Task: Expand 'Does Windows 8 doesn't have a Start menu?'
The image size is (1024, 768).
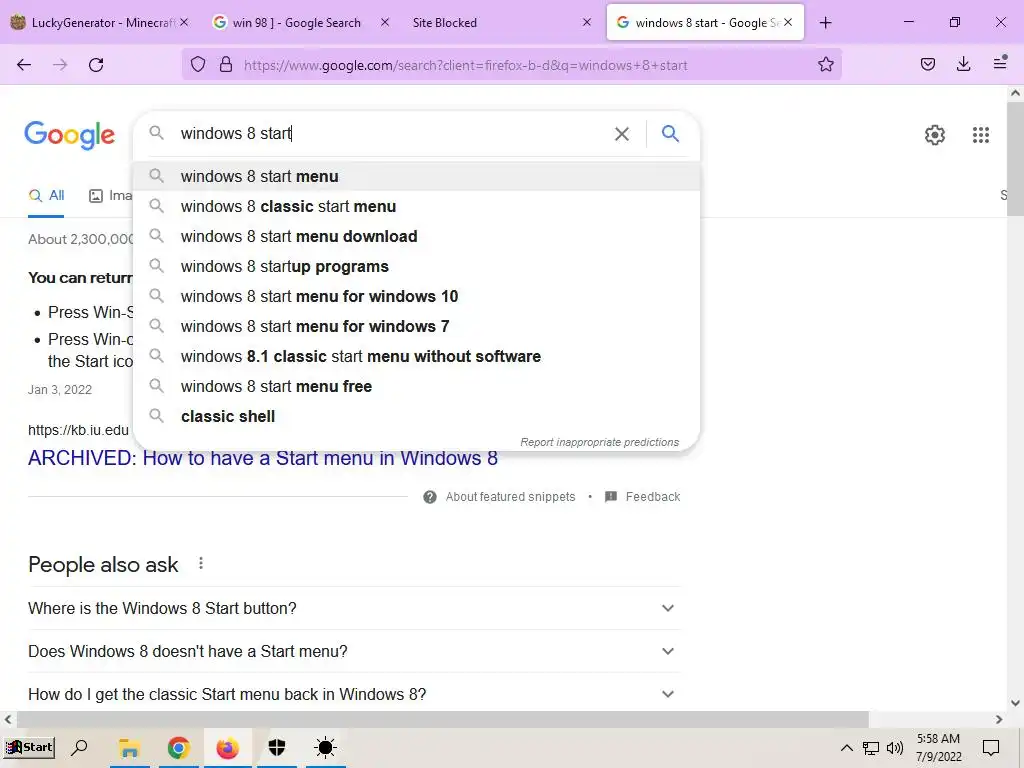Action: click(354, 651)
